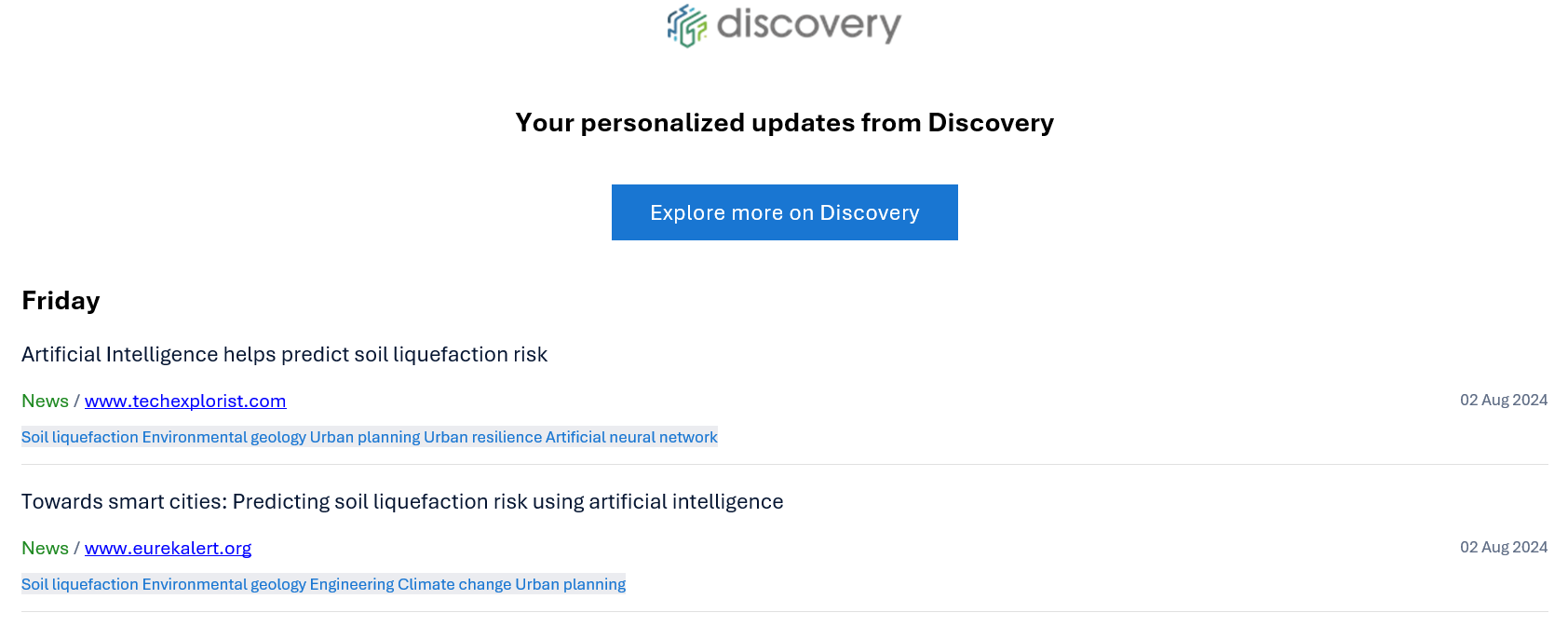Select Soil liquefaction tag in second article
Image resolution: width=1568 pixels, height=640 pixels.
tap(80, 584)
